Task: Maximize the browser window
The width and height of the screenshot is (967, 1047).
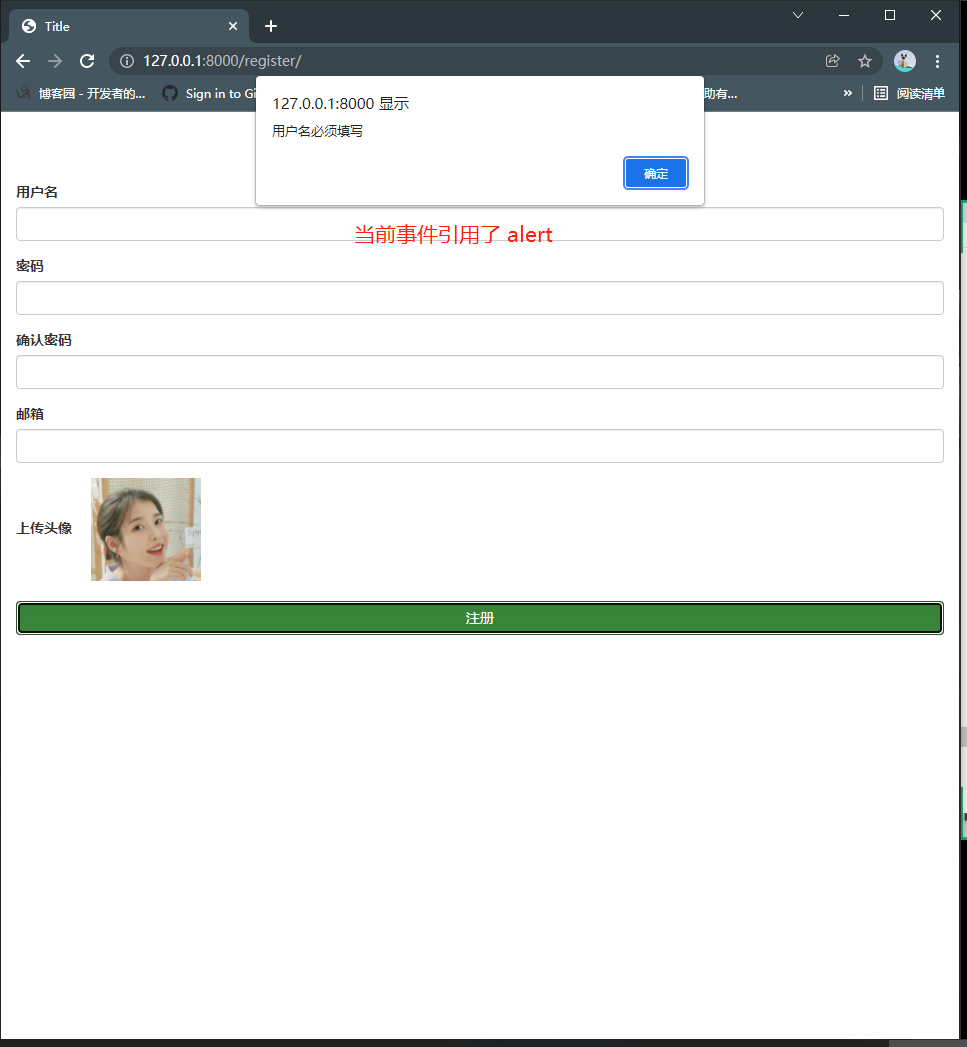Action: 890,15
